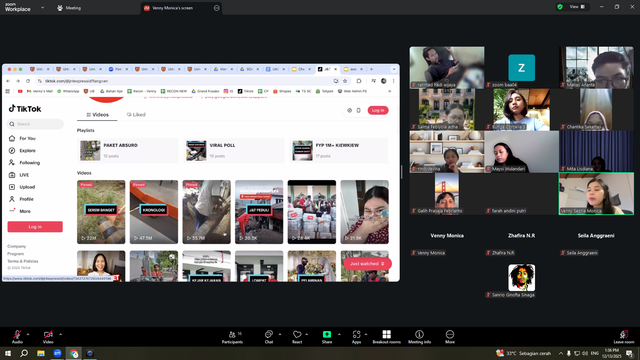Expand the React options arrow
The height and width of the screenshot is (360, 640).
click(x=307, y=334)
